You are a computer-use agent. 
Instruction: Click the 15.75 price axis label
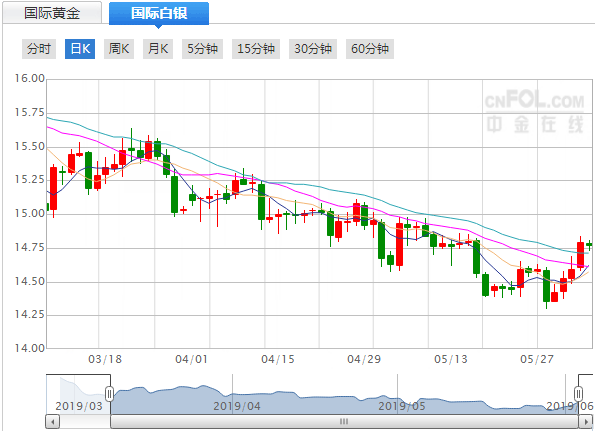pyautogui.click(x=30, y=113)
